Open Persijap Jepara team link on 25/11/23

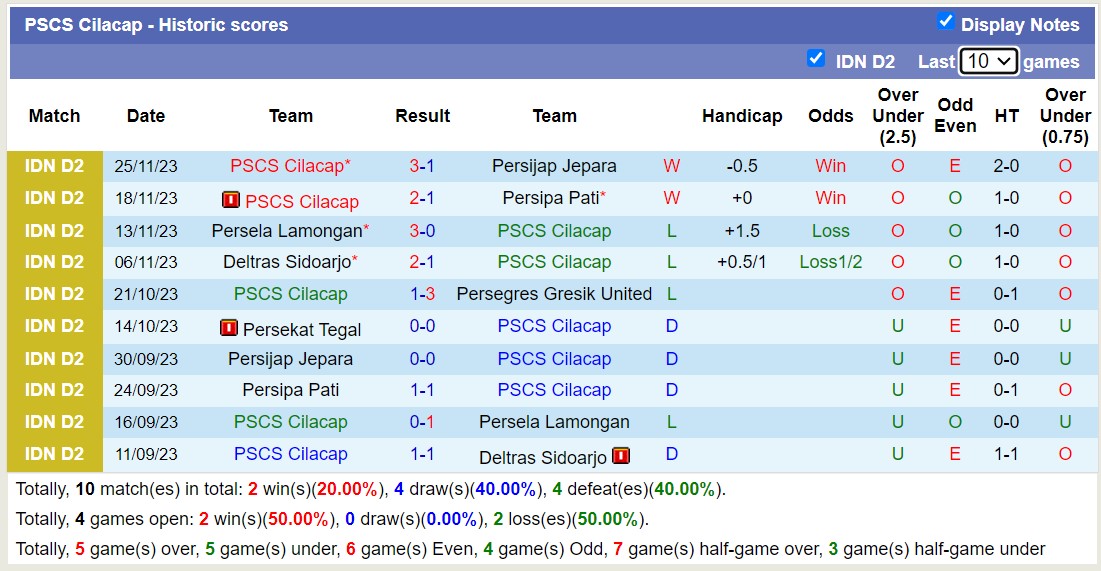pos(554,166)
